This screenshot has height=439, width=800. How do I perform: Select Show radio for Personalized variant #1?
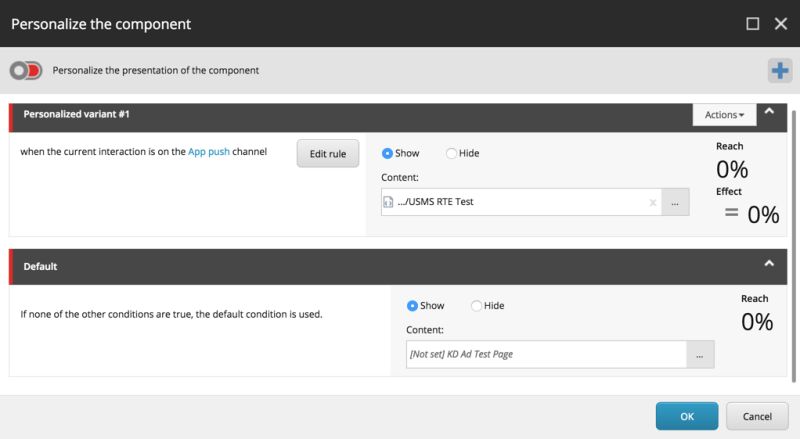[x=387, y=153]
